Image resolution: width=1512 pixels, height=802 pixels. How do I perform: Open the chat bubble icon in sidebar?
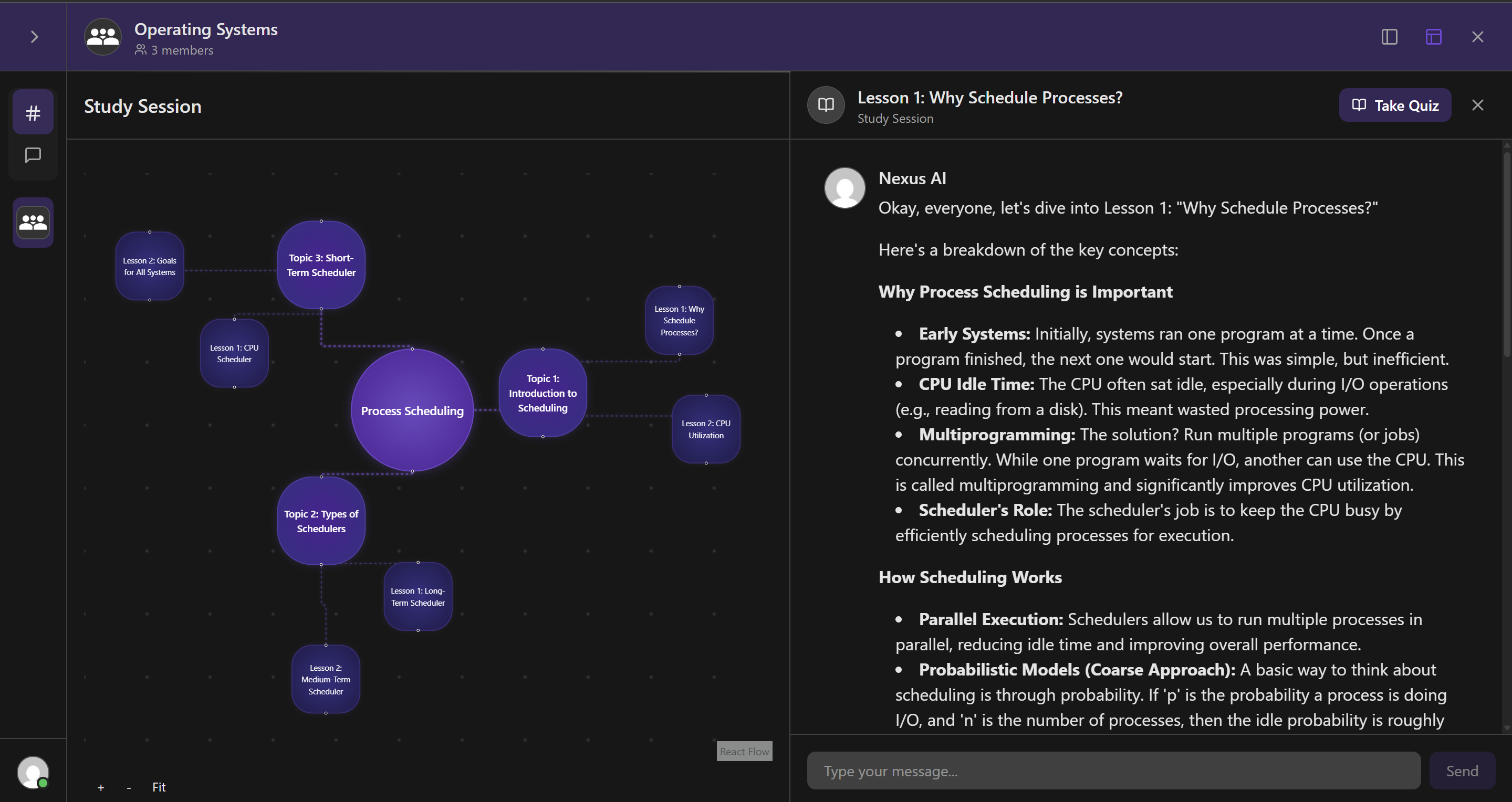[33, 155]
